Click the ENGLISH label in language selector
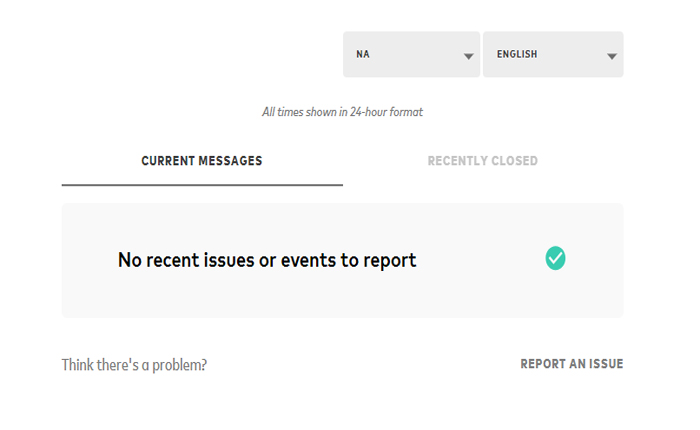The image size is (700, 430). 517,54
